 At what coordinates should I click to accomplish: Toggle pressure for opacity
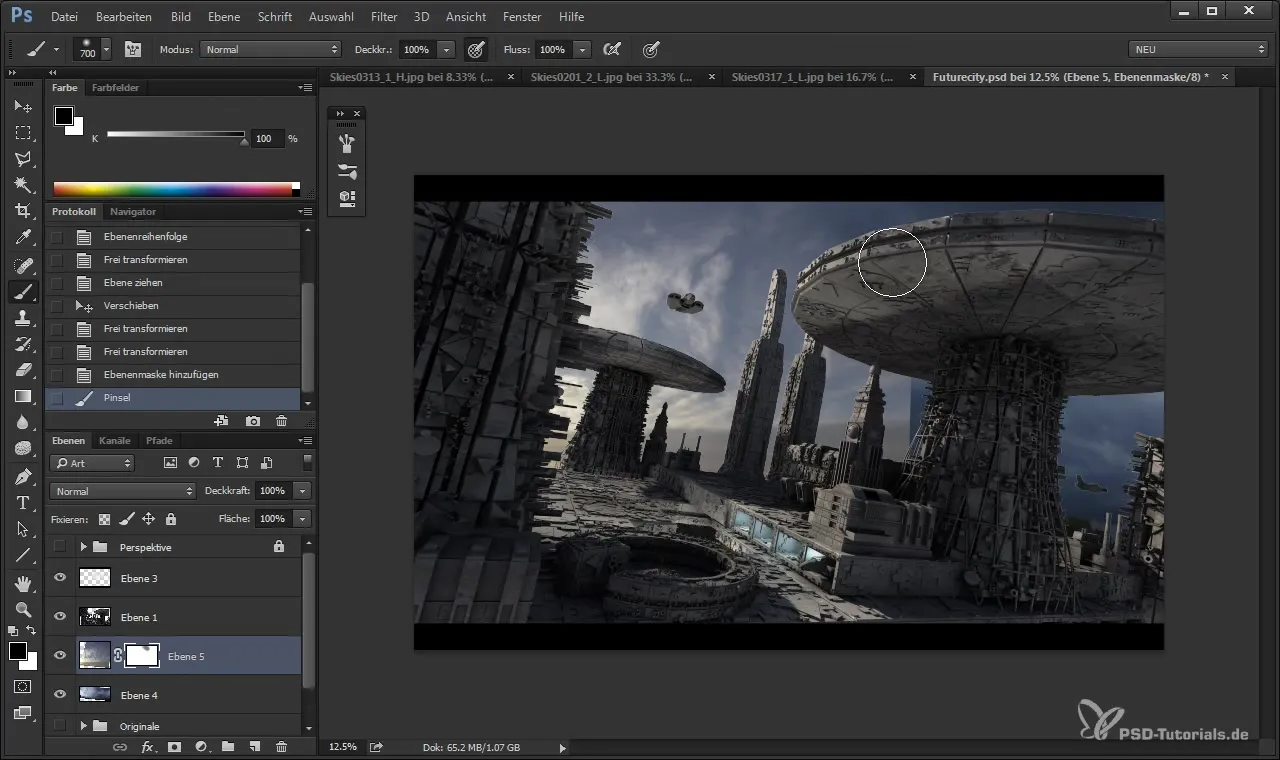[476, 49]
